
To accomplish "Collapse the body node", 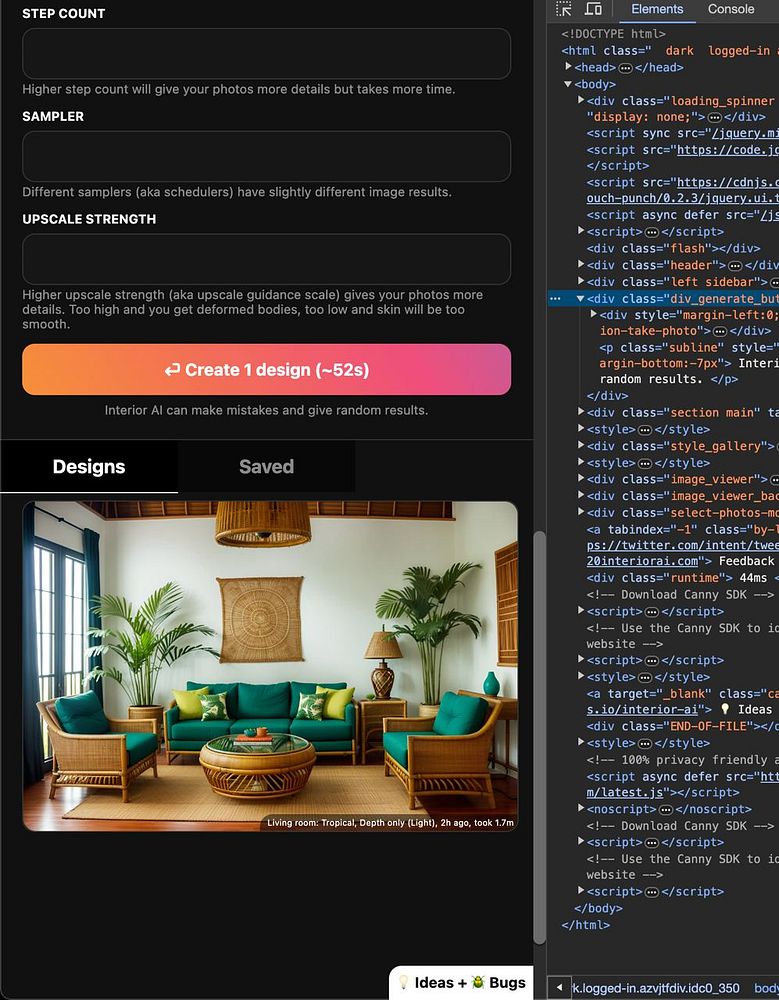I will click(568, 84).
